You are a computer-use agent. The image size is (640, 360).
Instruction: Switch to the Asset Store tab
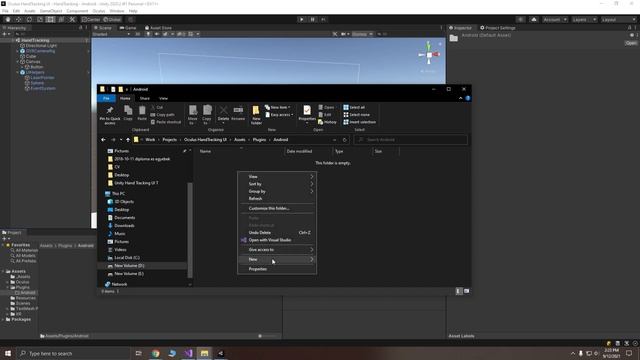click(158, 28)
